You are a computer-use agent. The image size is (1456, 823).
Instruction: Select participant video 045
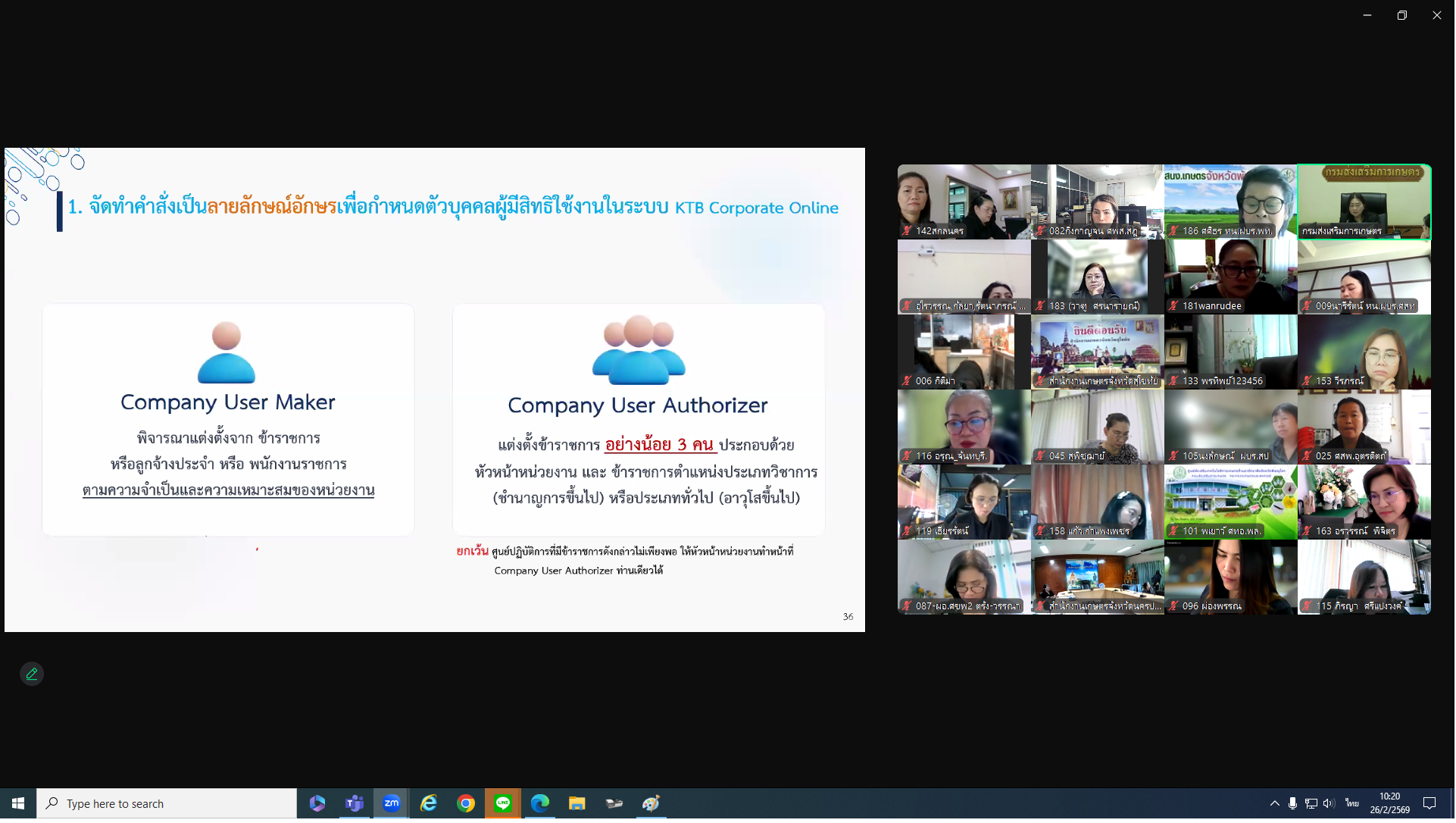[x=1097, y=427]
